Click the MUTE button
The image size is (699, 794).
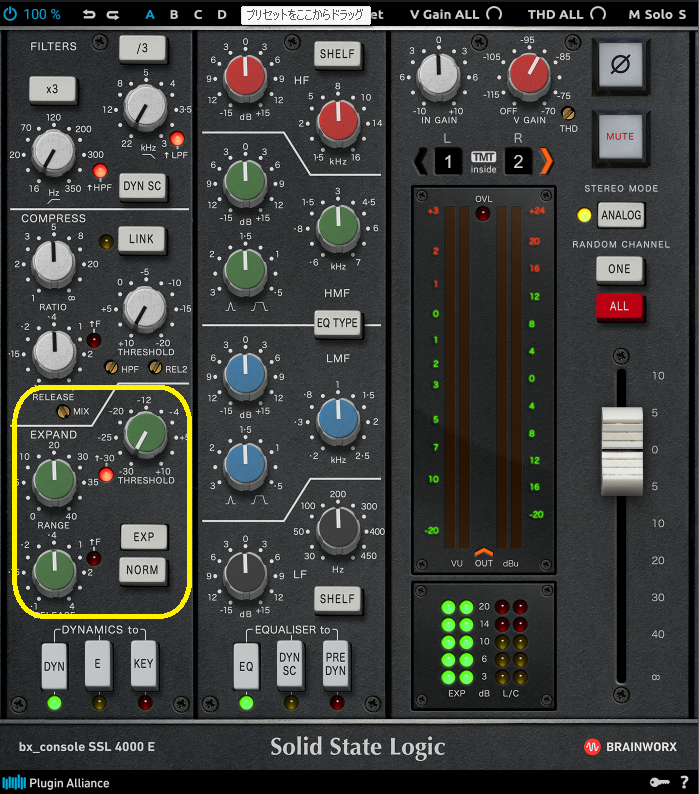tap(620, 137)
